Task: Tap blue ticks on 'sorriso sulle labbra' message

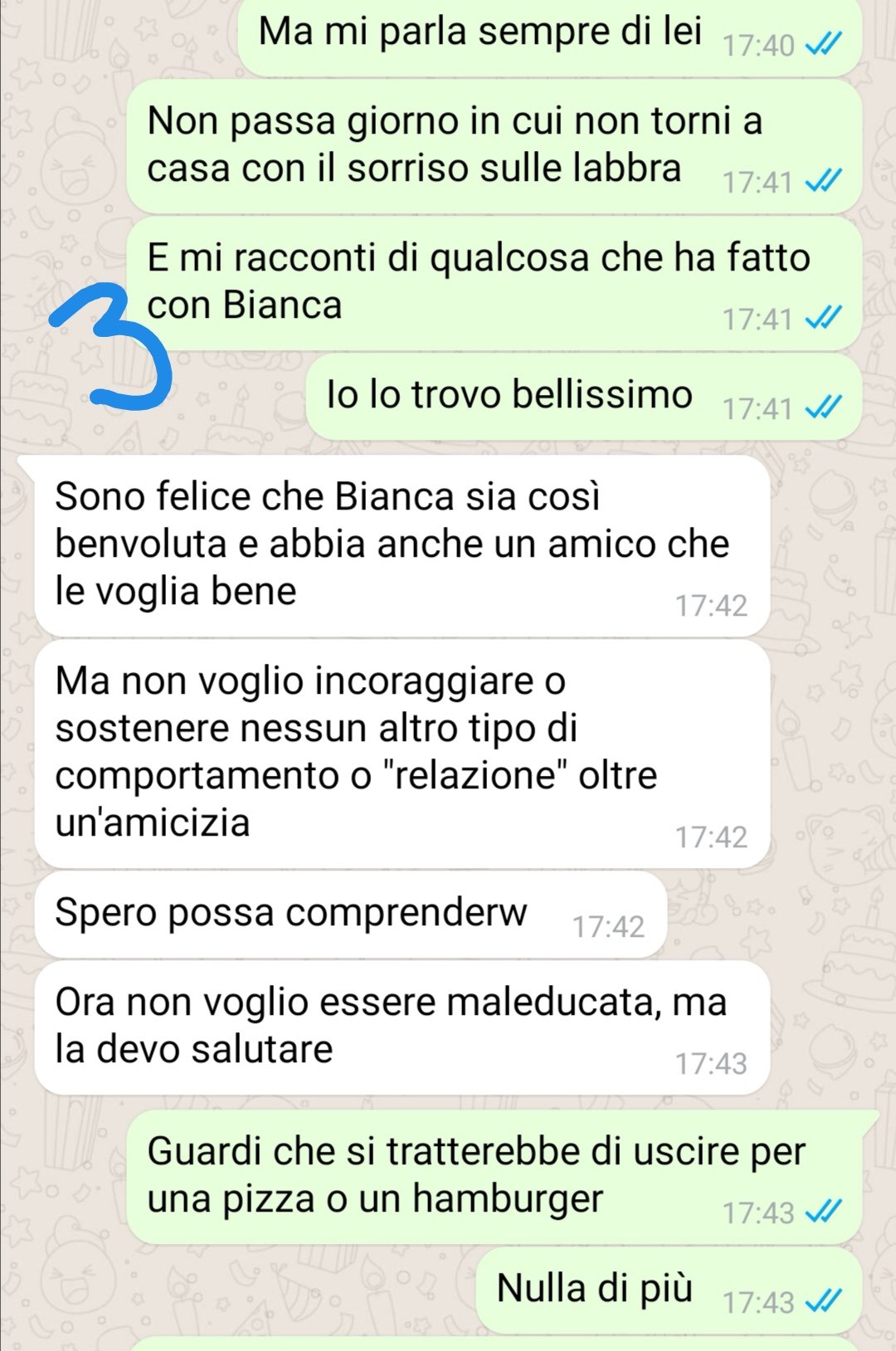Action: (825, 181)
